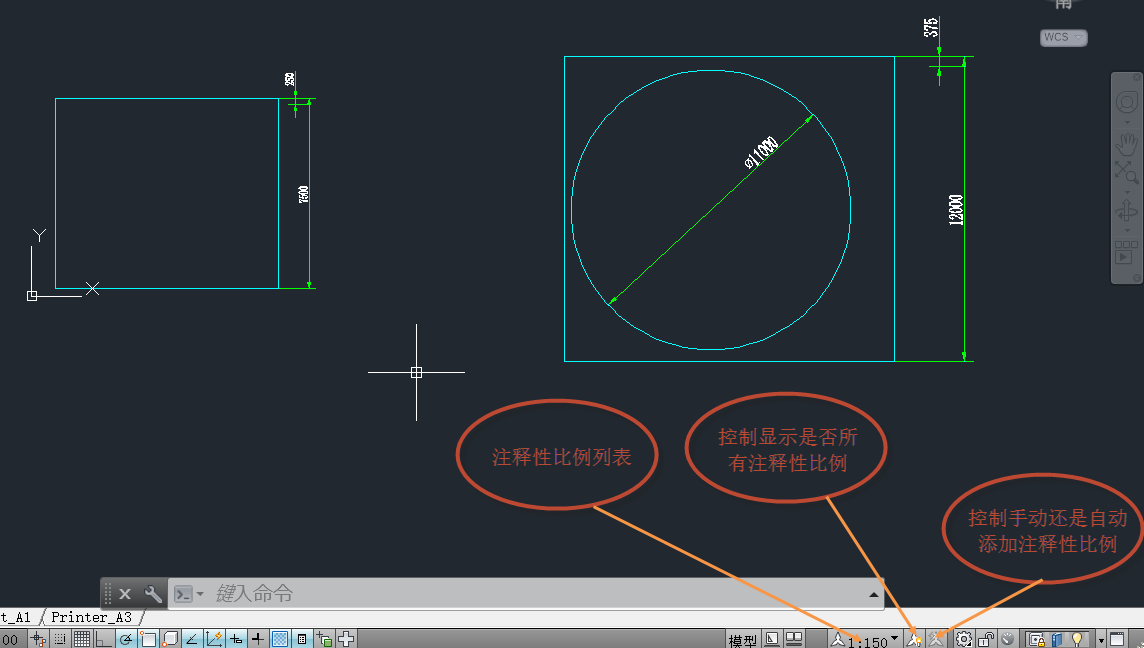Image resolution: width=1144 pixels, height=648 pixels.
Task: Toggle automatic adding of annotation scales
Action: [x=937, y=637]
